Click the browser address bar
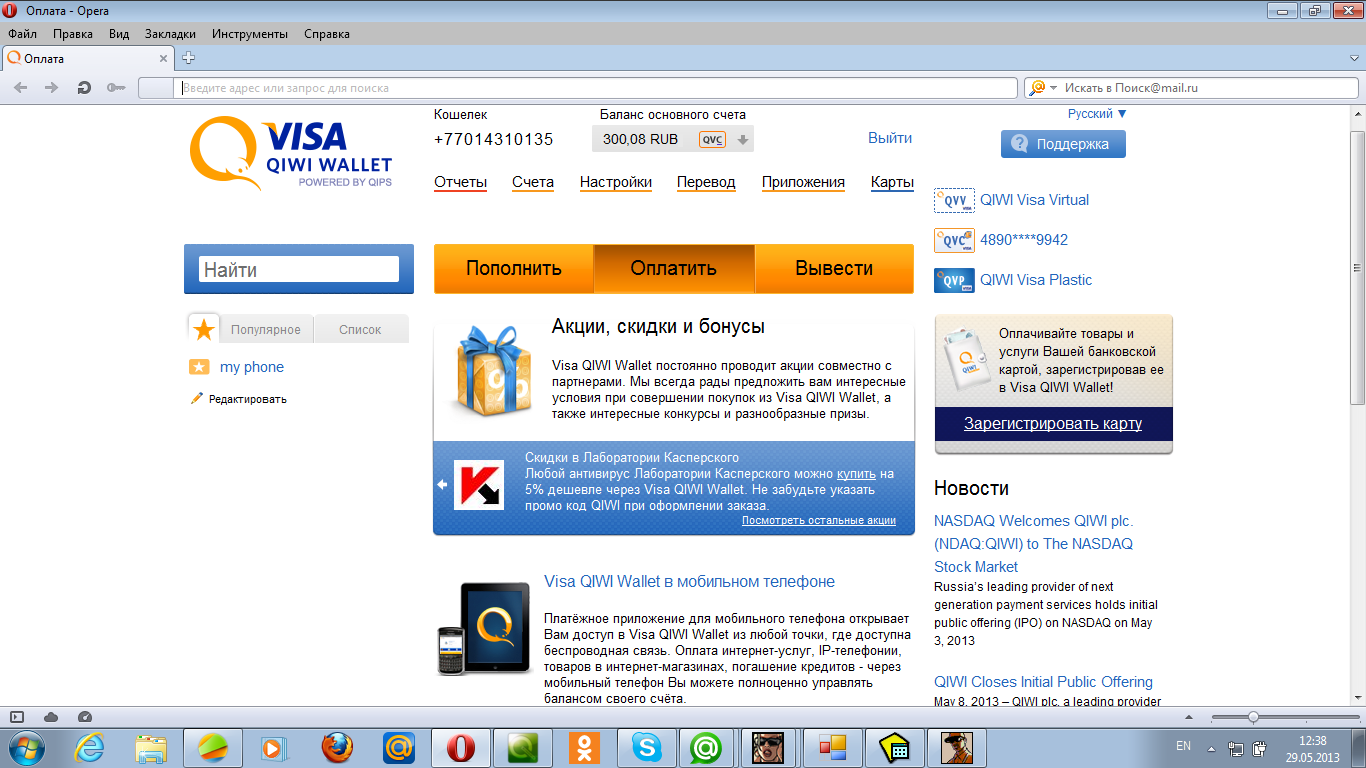The width and height of the screenshot is (1366, 768). [x=597, y=88]
